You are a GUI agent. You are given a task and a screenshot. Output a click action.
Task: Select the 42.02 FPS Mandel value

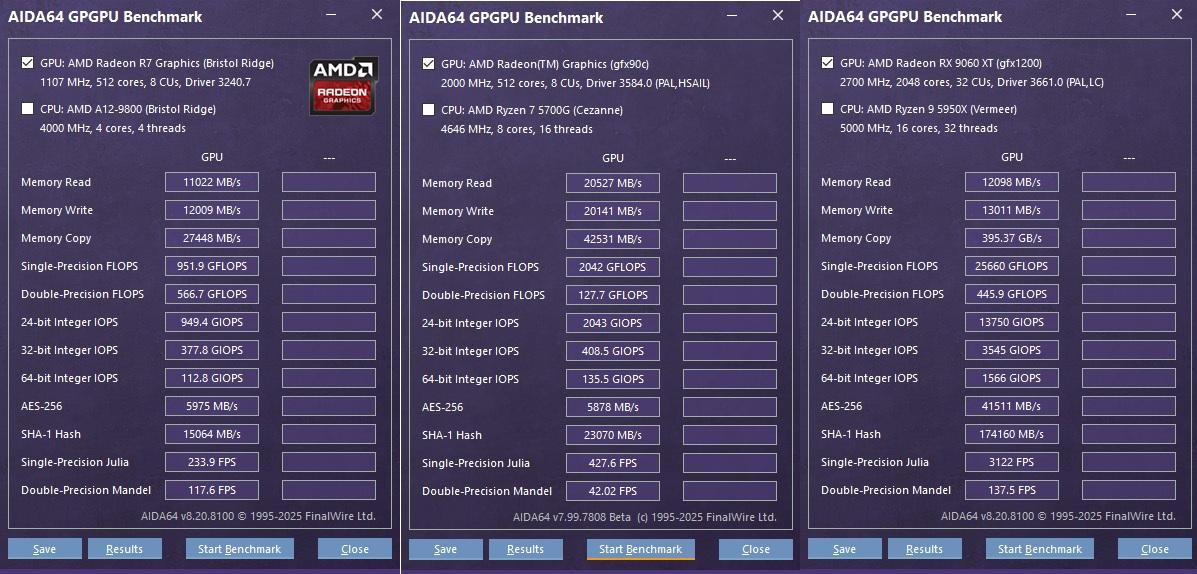(x=613, y=491)
